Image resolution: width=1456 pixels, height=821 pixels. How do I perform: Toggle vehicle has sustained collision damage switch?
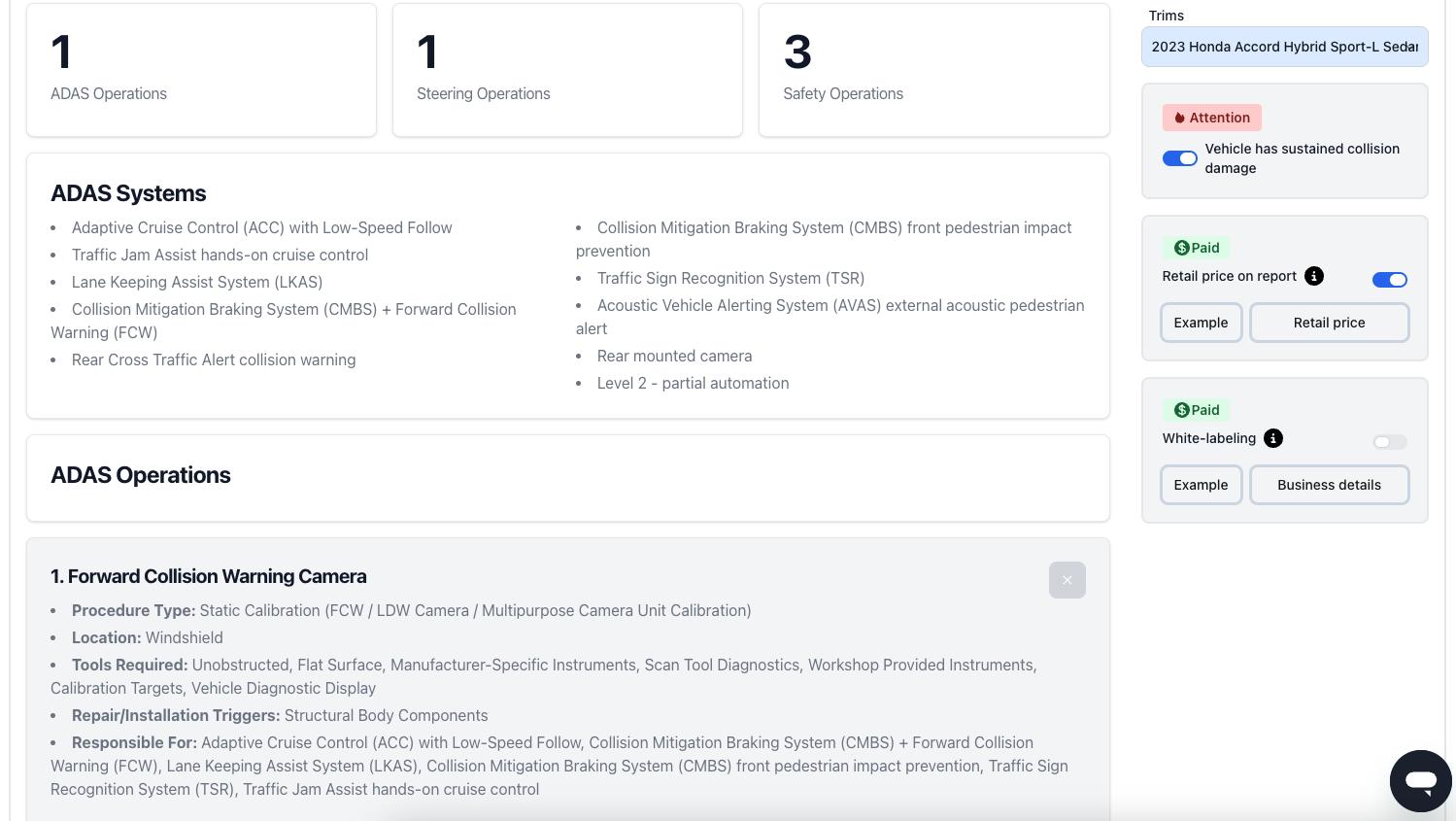tap(1180, 158)
